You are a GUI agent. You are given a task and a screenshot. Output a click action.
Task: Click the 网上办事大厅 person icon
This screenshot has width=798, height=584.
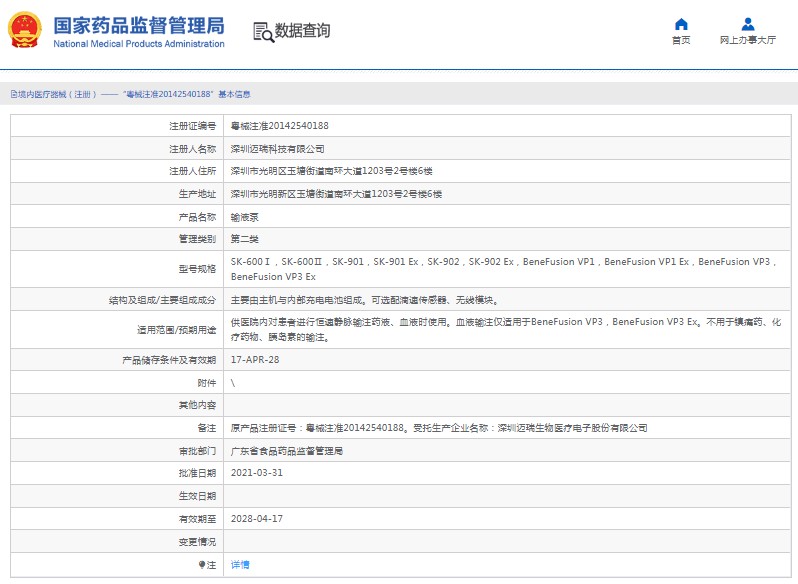[x=747, y=24]
